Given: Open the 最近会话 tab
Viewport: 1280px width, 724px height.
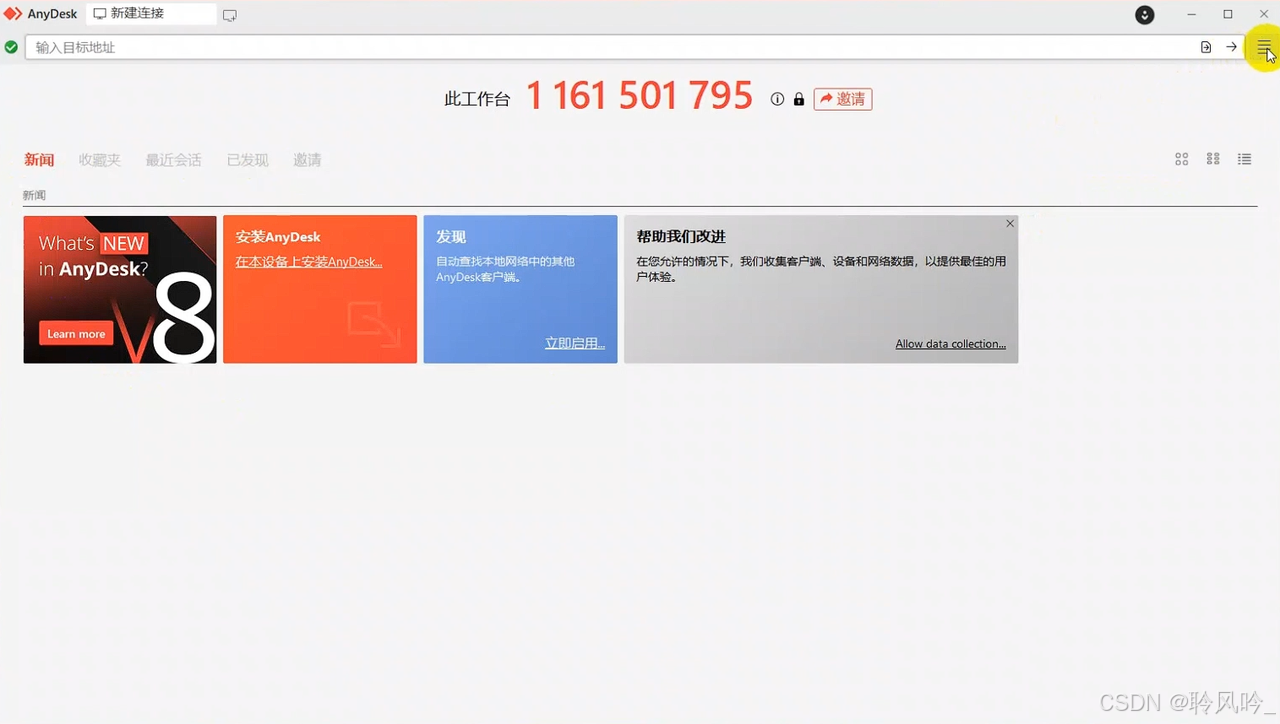Looking at the screenshot, I should pyautogui.click(x=173, y=160).
